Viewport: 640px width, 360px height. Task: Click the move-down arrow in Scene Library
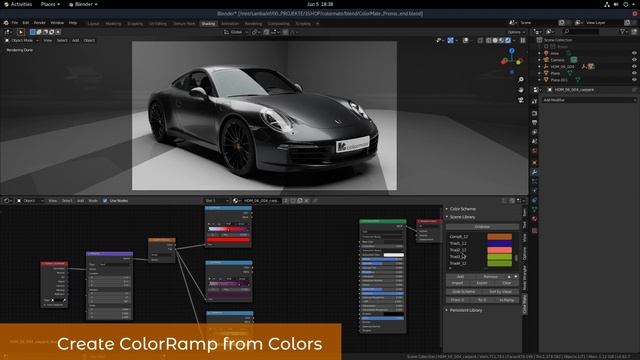(x=516, y=277)
